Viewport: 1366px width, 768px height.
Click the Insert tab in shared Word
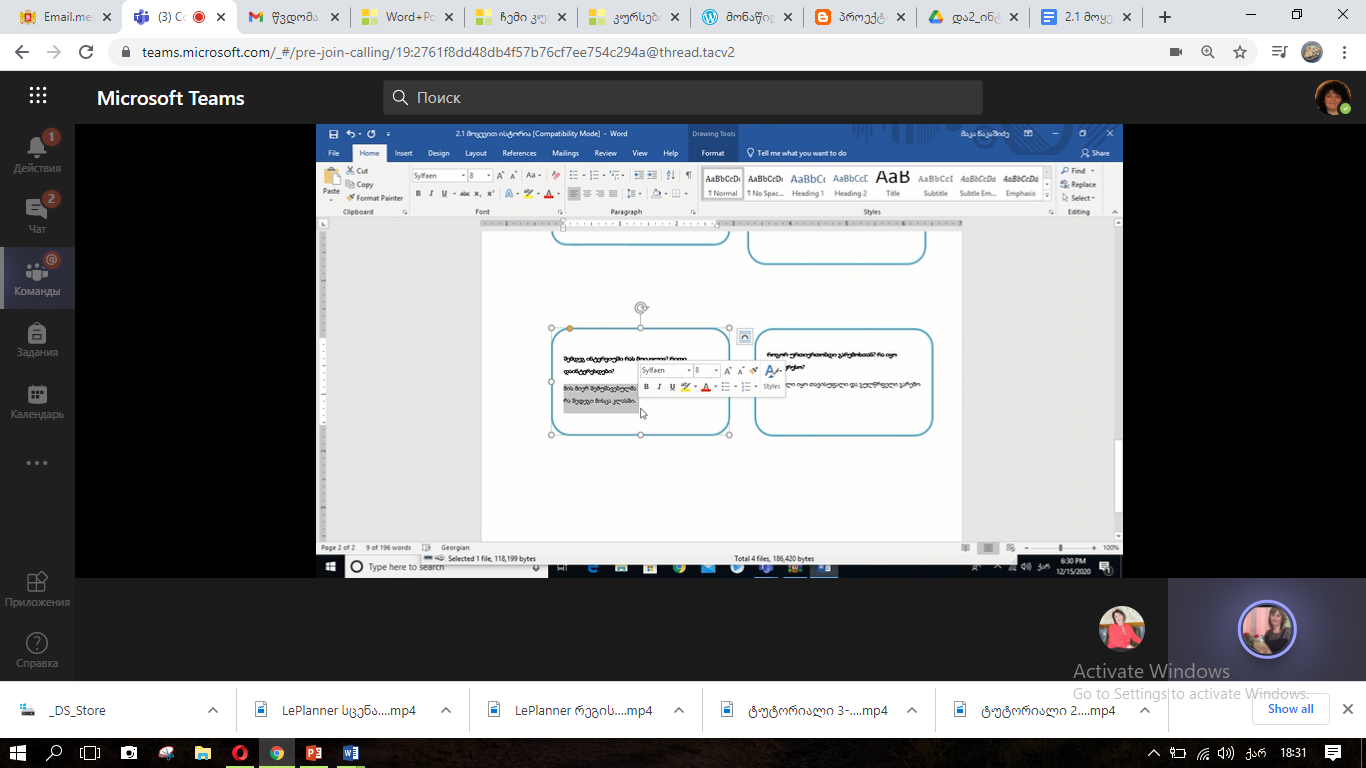(403, 153)
